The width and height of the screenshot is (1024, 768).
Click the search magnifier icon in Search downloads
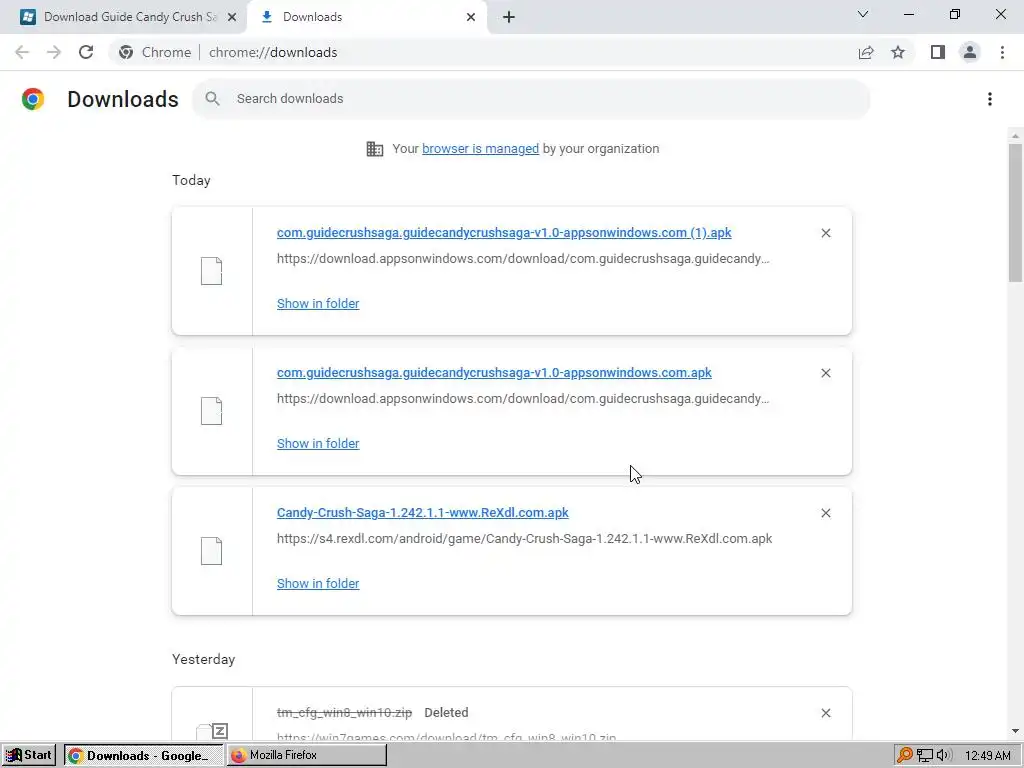pos(212,99)
